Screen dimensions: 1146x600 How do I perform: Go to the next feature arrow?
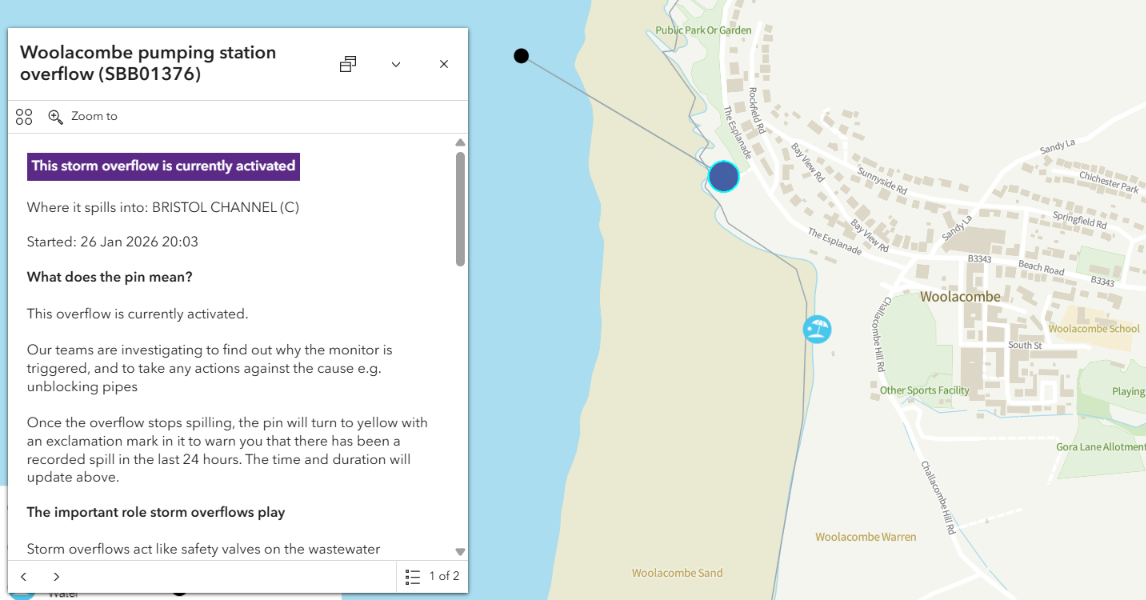tap(56, 577)
